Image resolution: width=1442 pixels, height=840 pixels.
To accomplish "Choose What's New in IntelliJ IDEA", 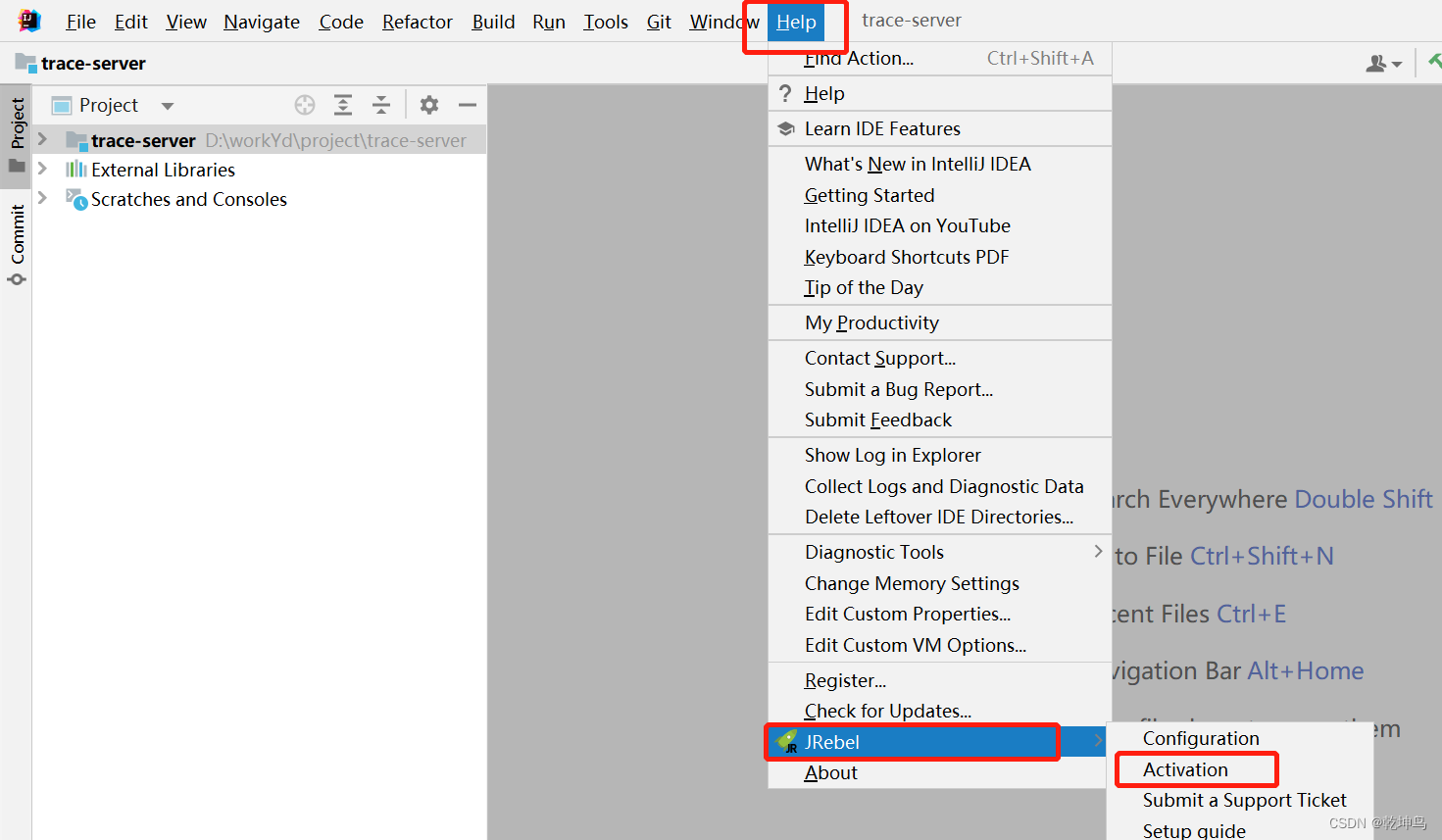I will tap(940, 164).
